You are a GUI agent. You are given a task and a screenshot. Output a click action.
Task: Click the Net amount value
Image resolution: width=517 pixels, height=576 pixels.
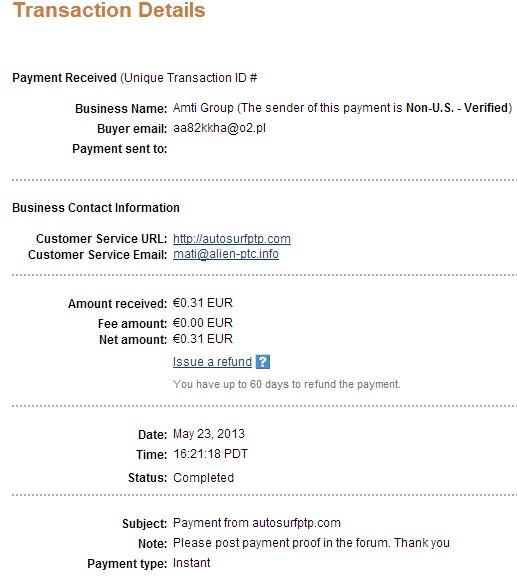pyautogui.click(x=203, y=339)
